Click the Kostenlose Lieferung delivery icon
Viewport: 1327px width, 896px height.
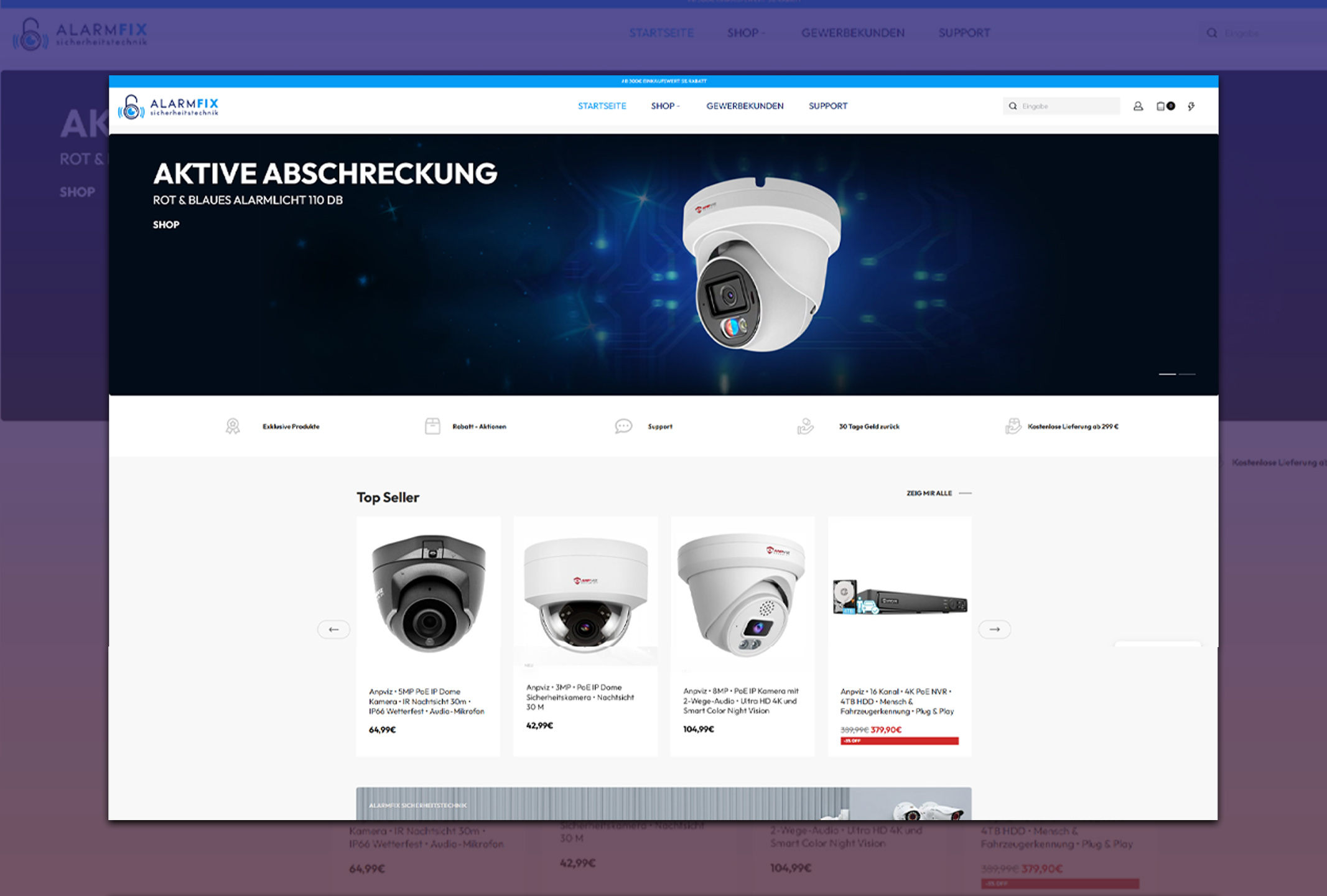tap(1013, 426)
